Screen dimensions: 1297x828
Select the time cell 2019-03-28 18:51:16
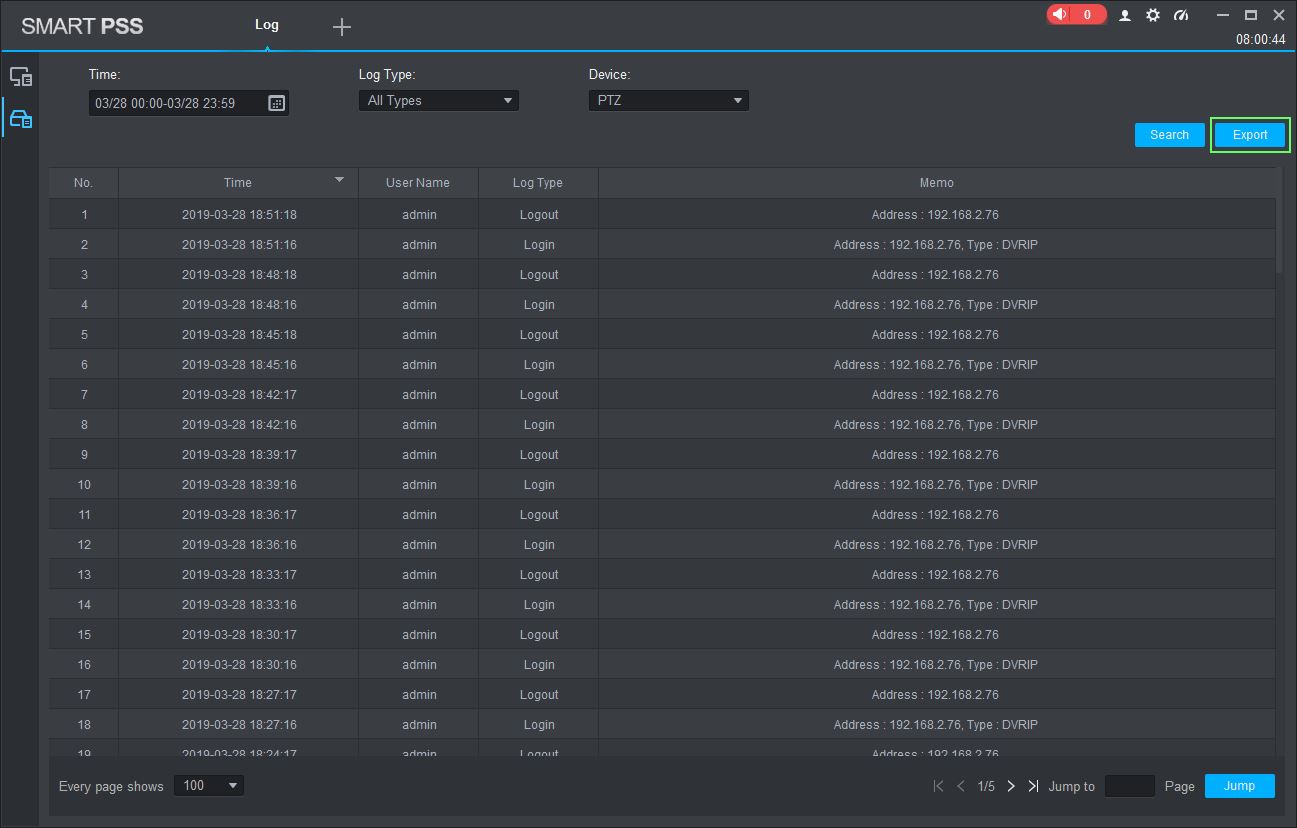pos(239,245)
